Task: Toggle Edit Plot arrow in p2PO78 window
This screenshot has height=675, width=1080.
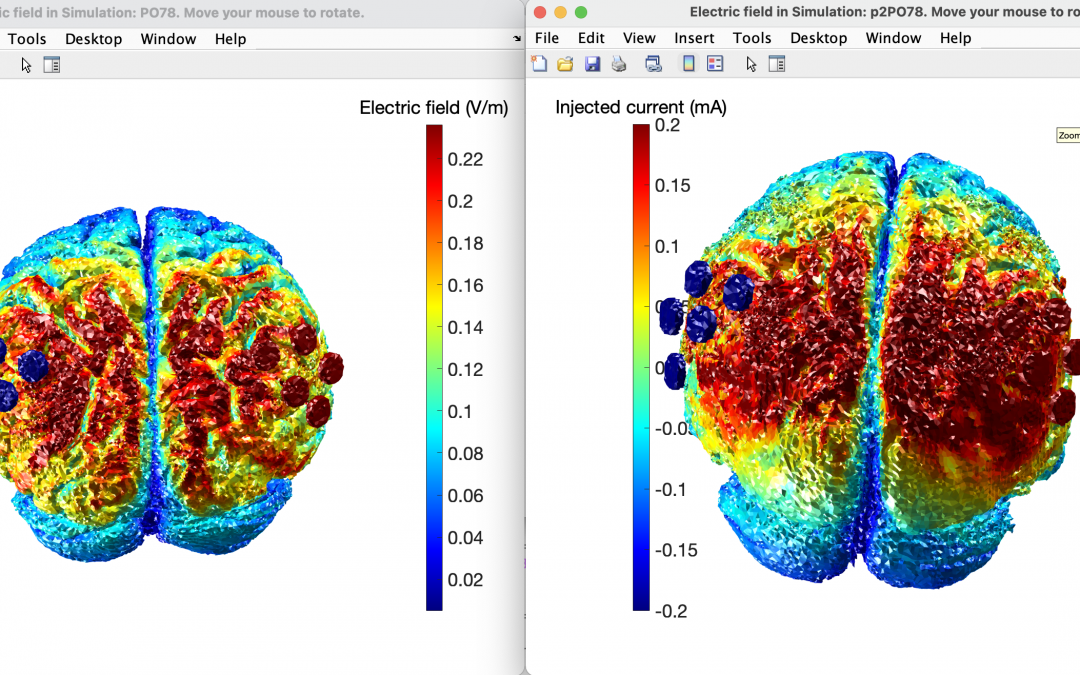Action: (750, 64)
